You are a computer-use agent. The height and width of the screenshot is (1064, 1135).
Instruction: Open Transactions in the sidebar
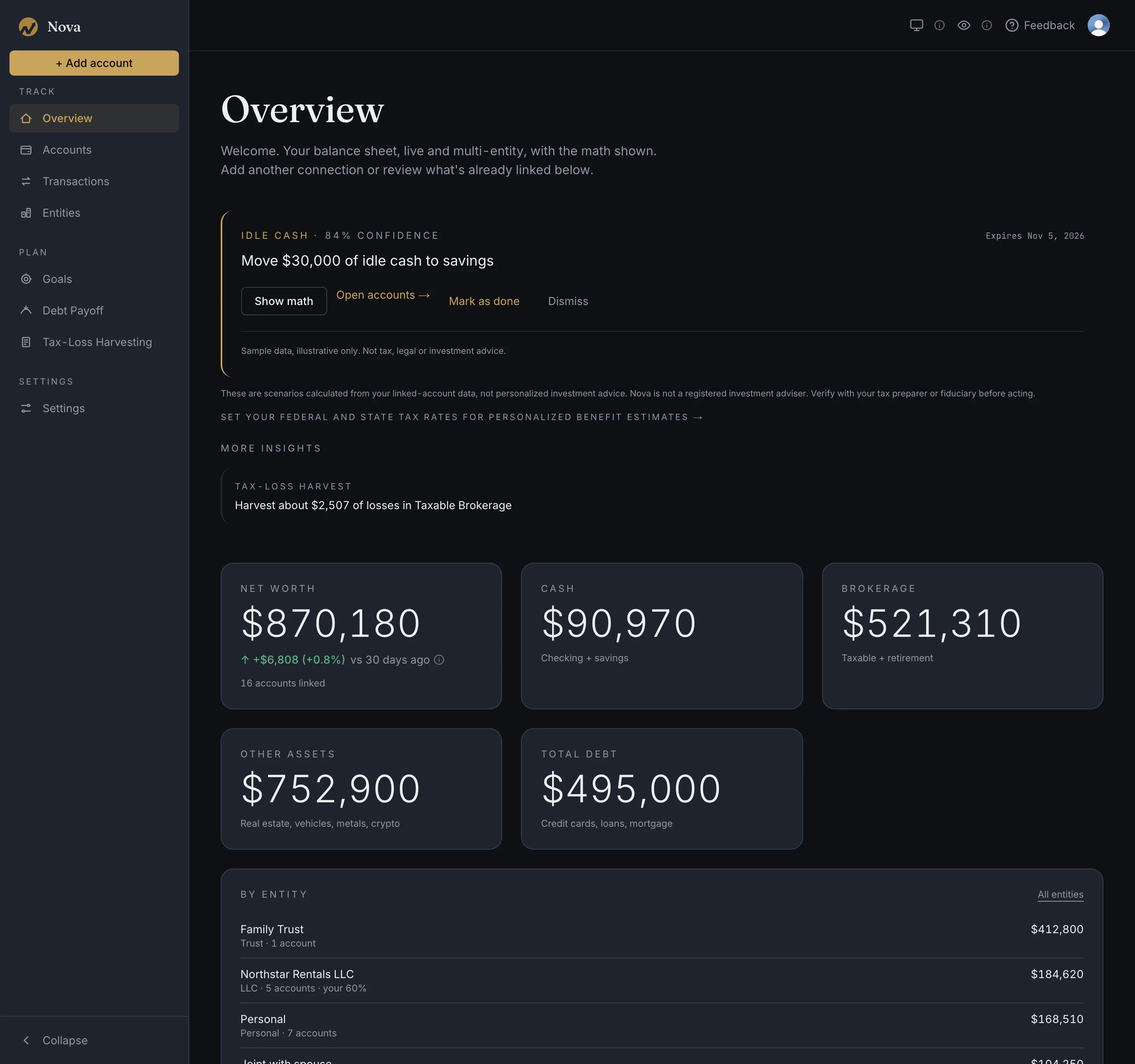pos(94,181)
